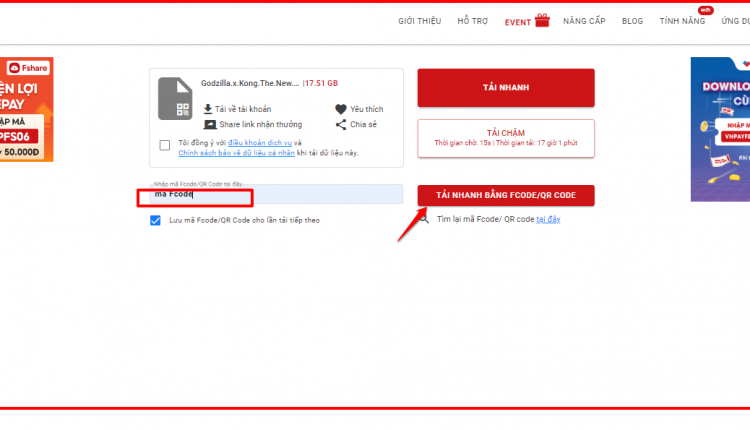750x430 pixels.
Task: Click the TẢI NHANH button
Action: (506, 88)
